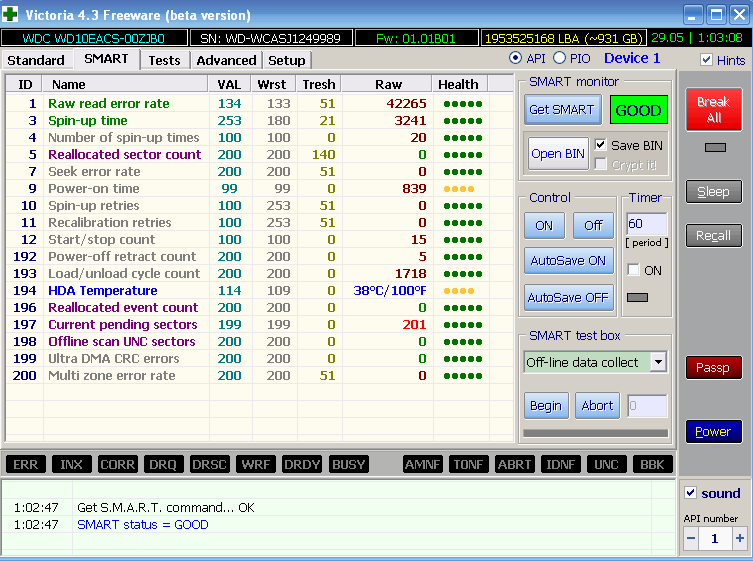Click the green GOOD status indicator
This screenshot has height=561, width=753.
click(x=638, y=110)
